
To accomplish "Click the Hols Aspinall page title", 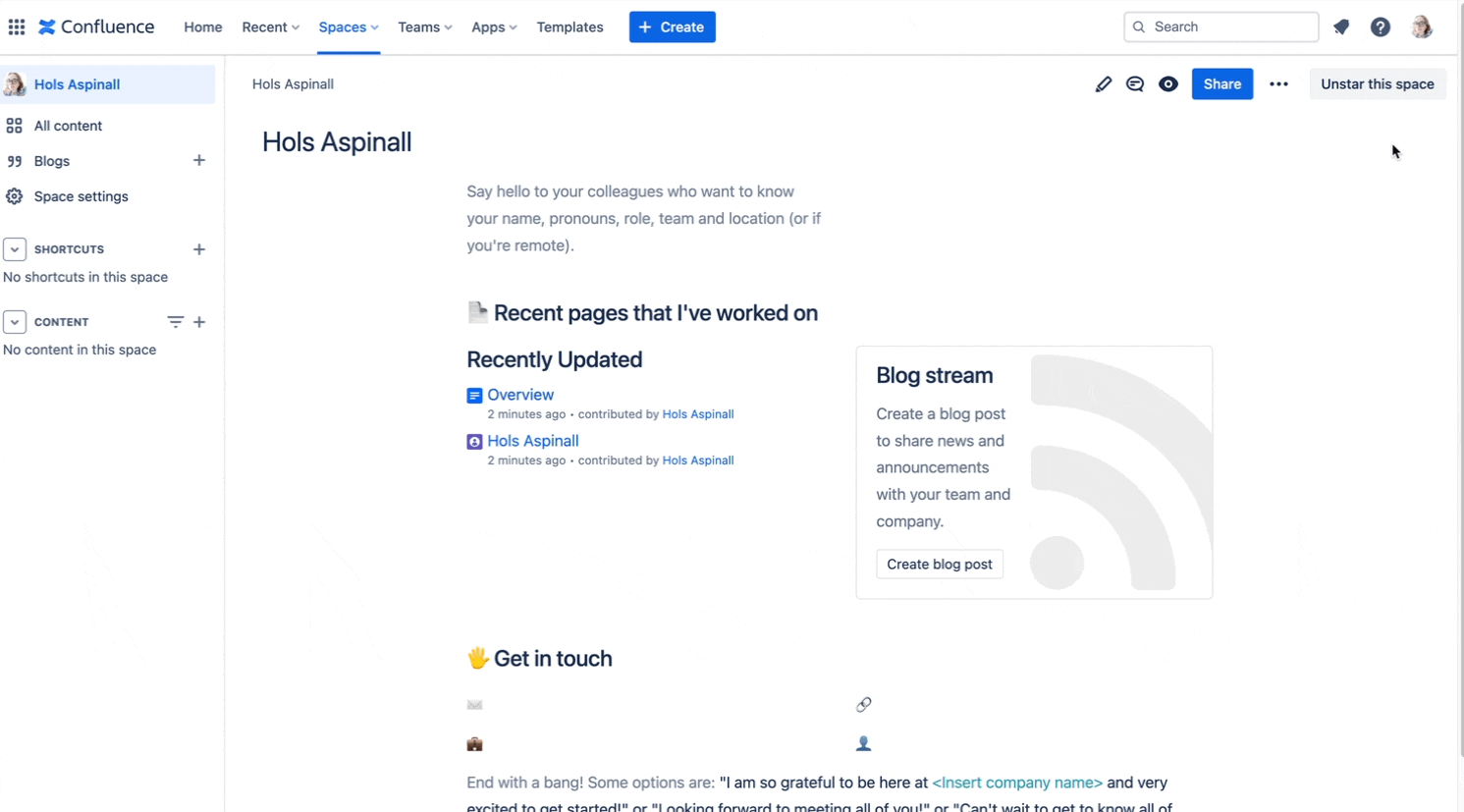I will 337,142.
